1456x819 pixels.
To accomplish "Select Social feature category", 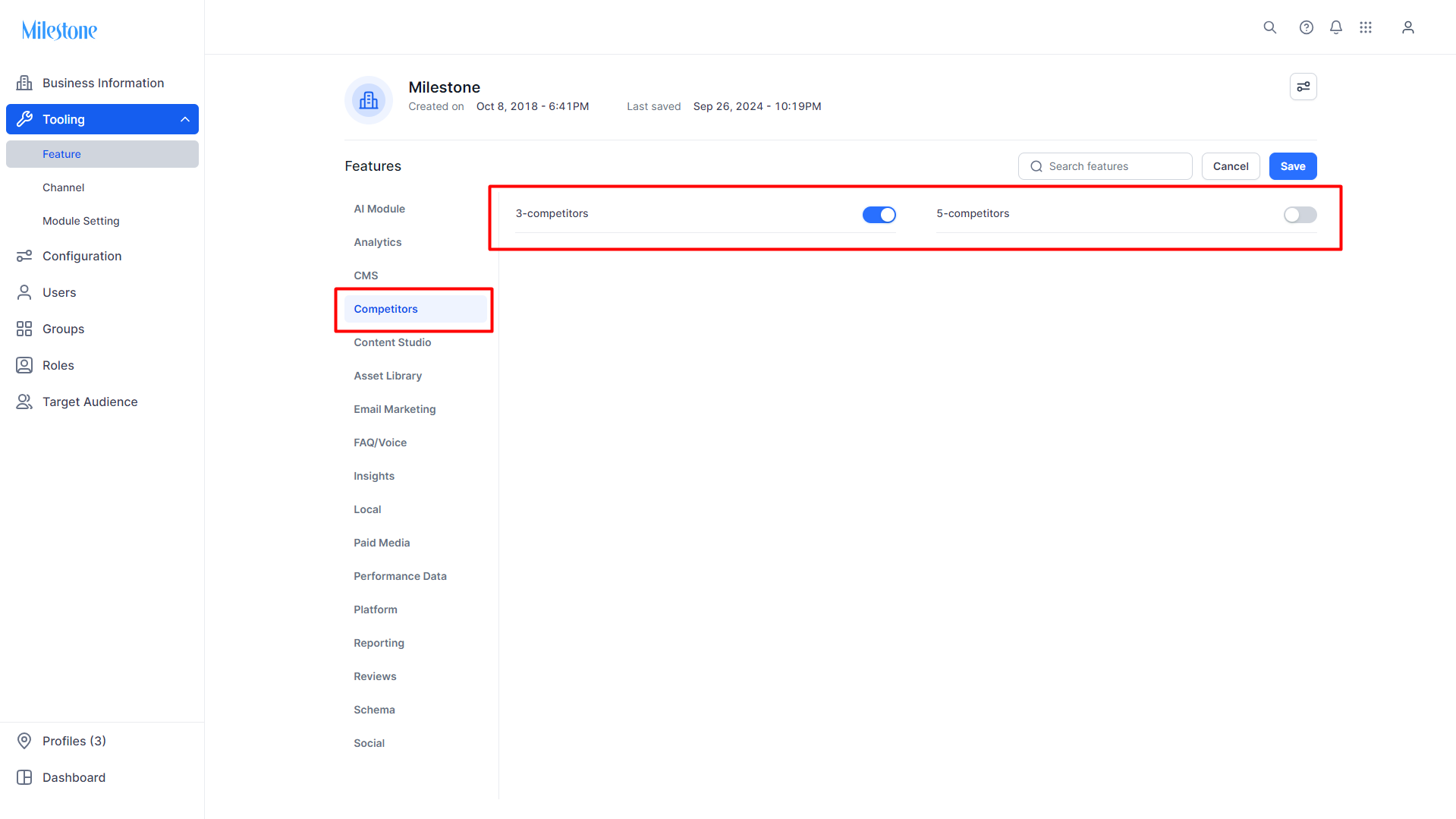I will tap(416, 743).
